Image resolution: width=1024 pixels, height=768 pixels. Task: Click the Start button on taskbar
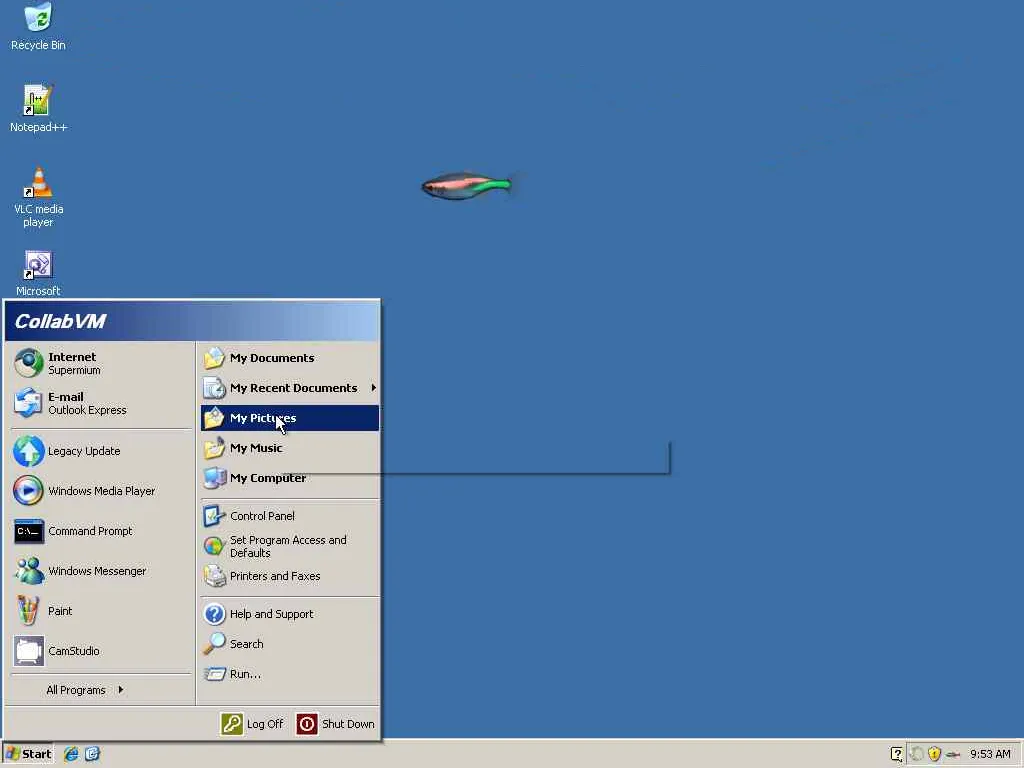tap(28, 754)
